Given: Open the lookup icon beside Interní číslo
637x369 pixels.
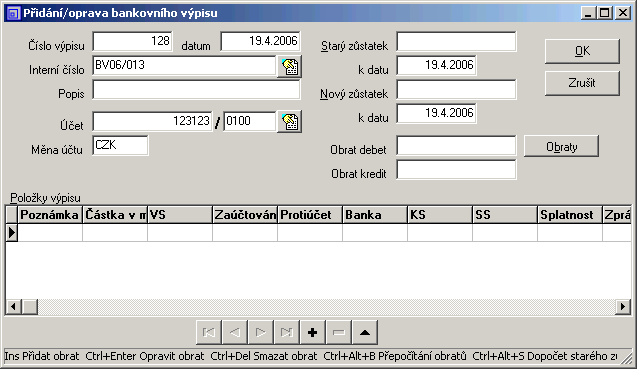Looking at the screenshot, I should click(x=289, y=66).
